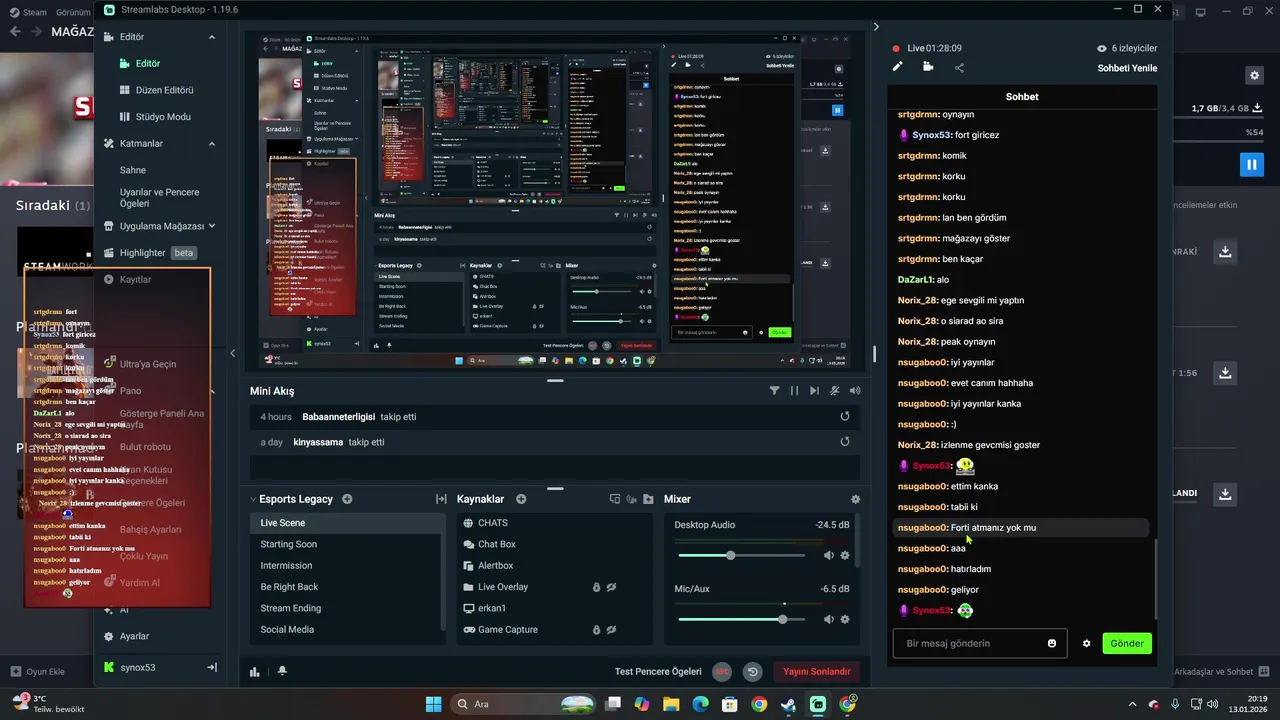The width and height of the screenshot is (1280, 720).
Task: Click Steam settings gear in background window
Action: [x=1254, y=75]
